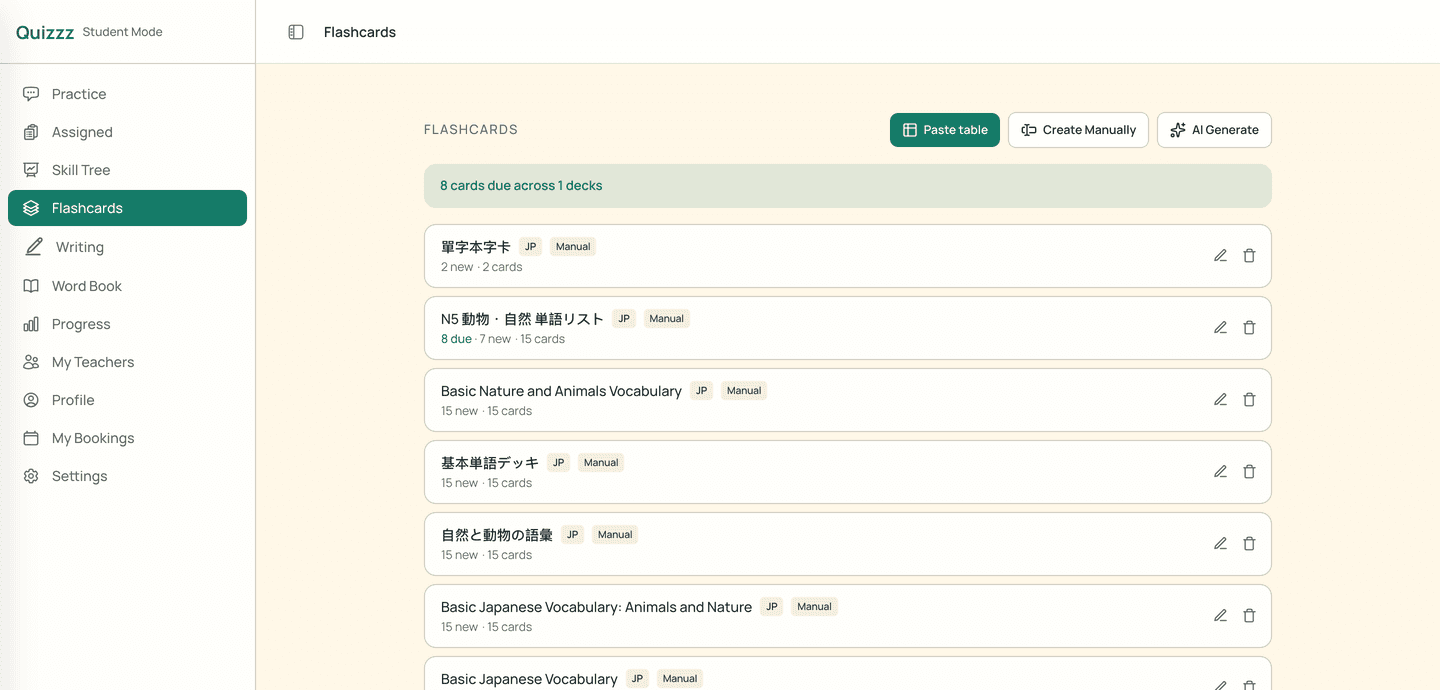1440x690 pixels.
Task: Delete the 基本単語デッキ deck
Action: (x=1249, y=472)
